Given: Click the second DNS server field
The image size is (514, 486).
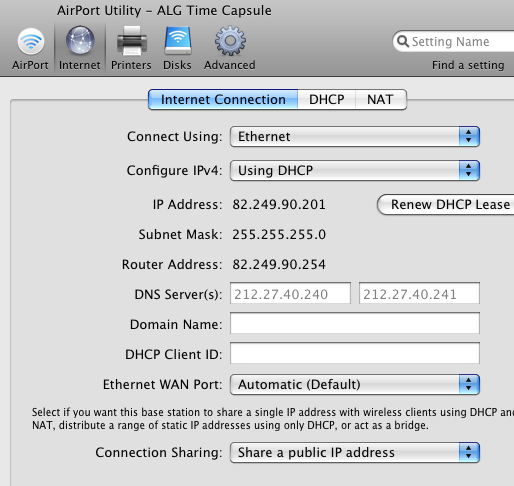Looking at the screenshot, I should (x=419, y=293).
